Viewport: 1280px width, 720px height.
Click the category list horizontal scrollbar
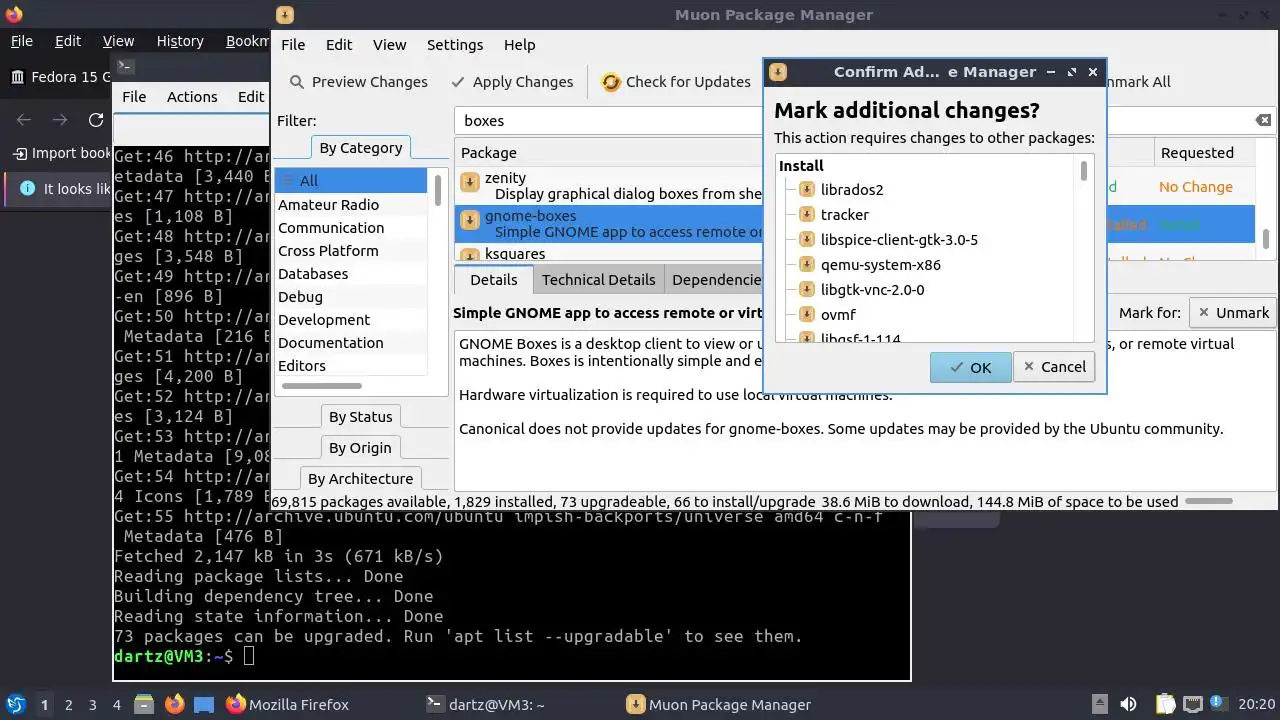[321, 386]
